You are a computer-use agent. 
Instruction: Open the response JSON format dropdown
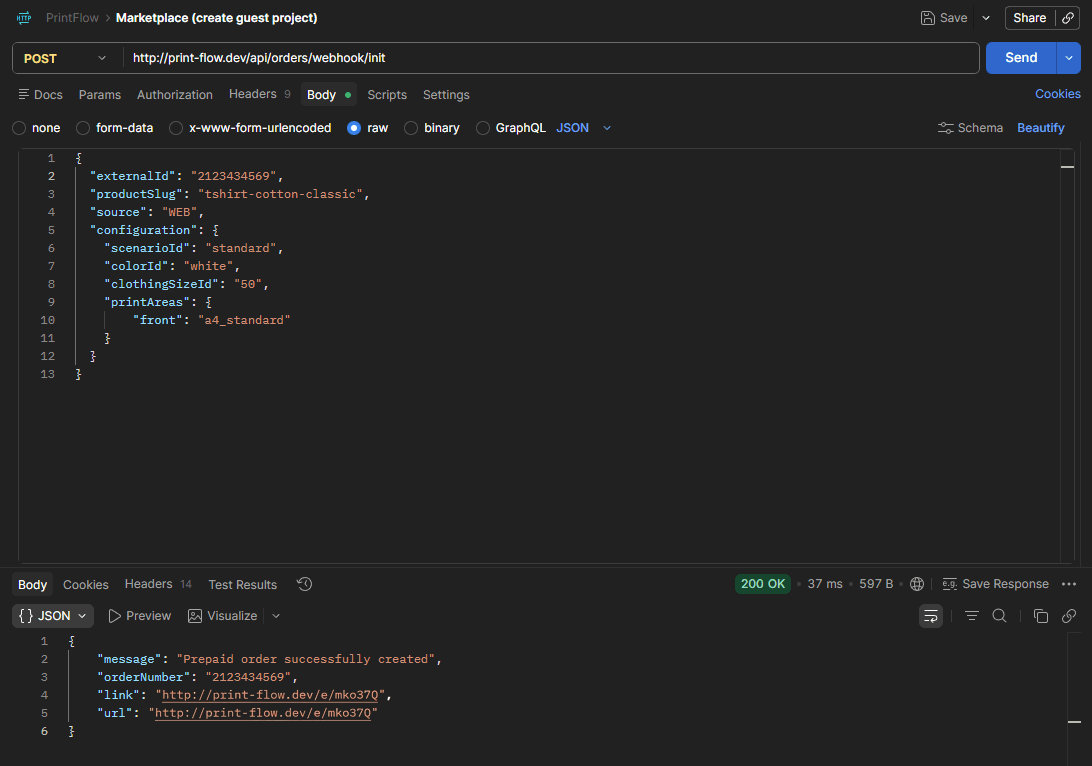pyautogui.click(x=53, y=616)
